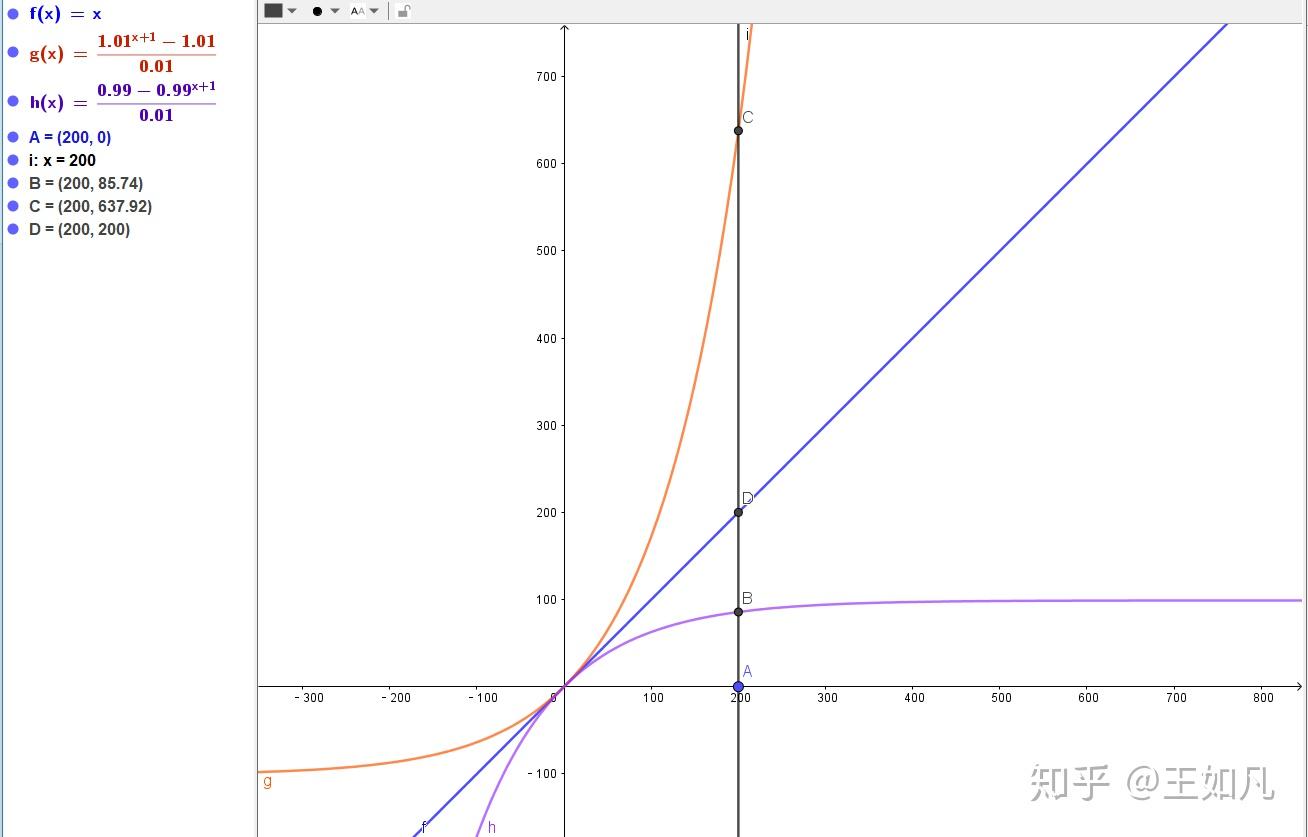1308x837 pixels.
Task: Click the x-axis tick label -300
Action: 309,698
